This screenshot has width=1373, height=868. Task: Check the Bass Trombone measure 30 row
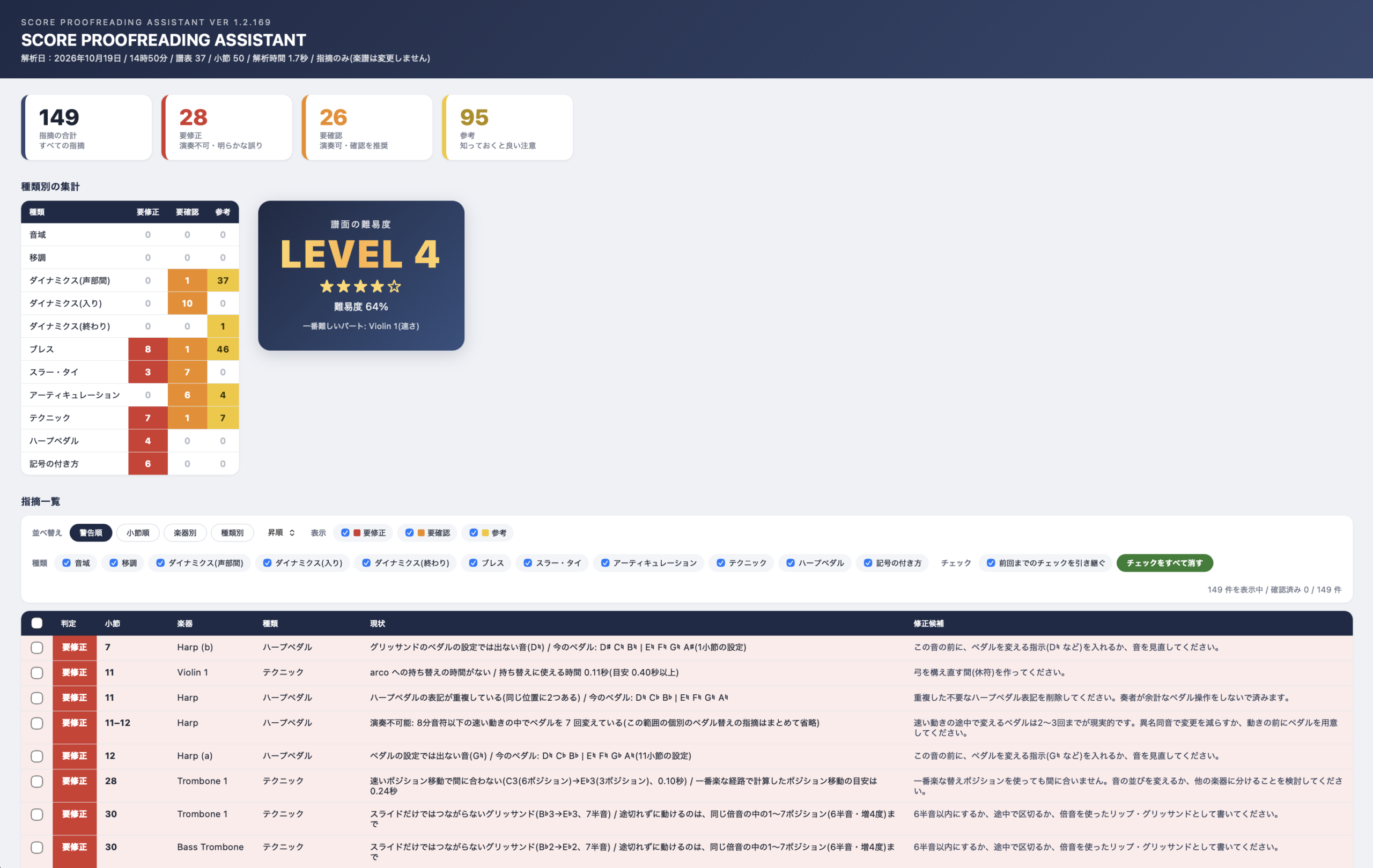click(37, 848)
